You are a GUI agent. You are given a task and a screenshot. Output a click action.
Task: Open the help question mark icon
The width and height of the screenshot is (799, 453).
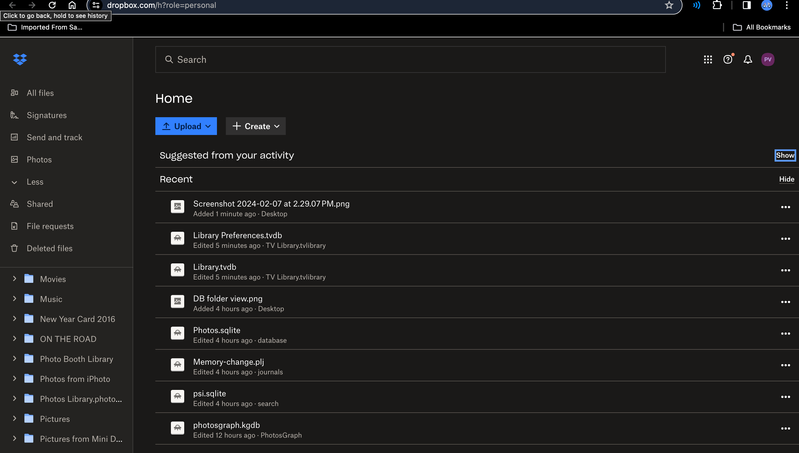(x=728, y=60)
